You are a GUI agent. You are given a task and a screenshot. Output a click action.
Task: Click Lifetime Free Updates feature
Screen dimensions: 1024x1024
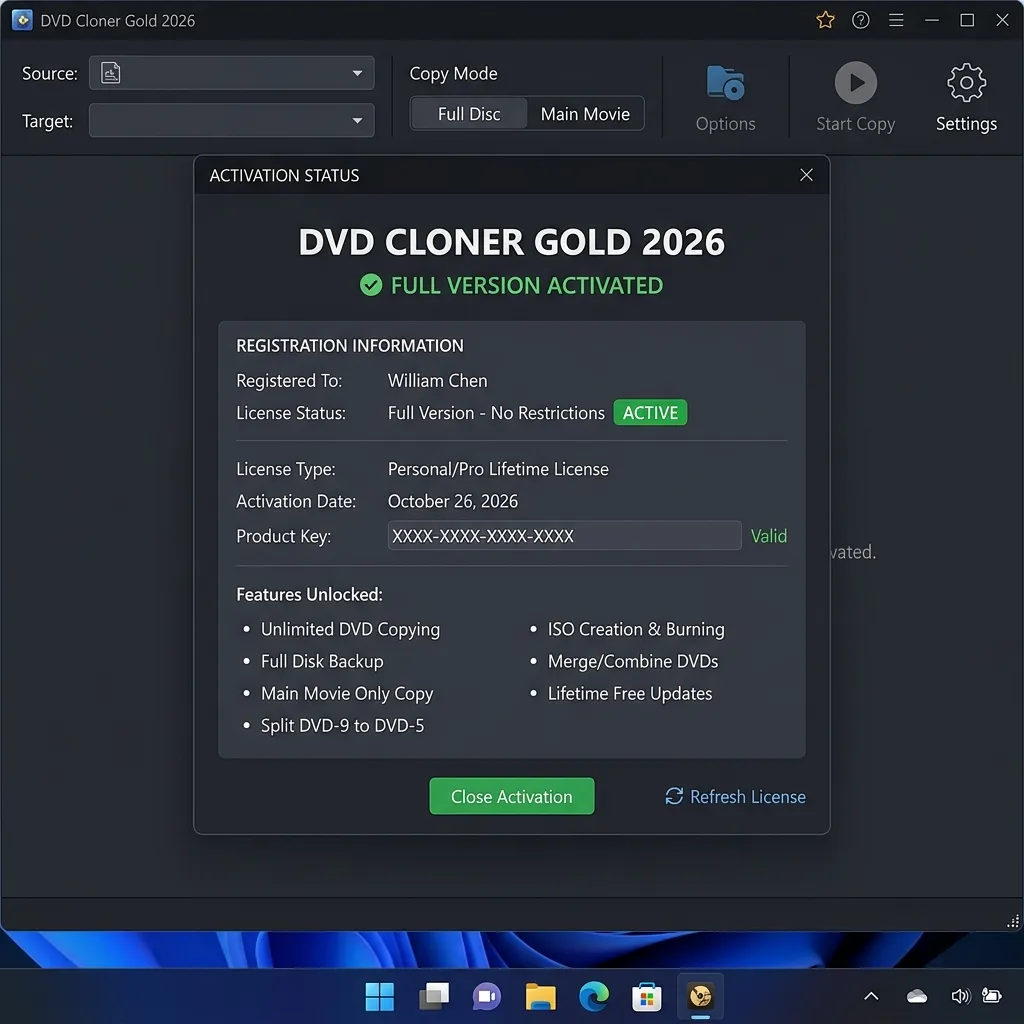[630, 694]
